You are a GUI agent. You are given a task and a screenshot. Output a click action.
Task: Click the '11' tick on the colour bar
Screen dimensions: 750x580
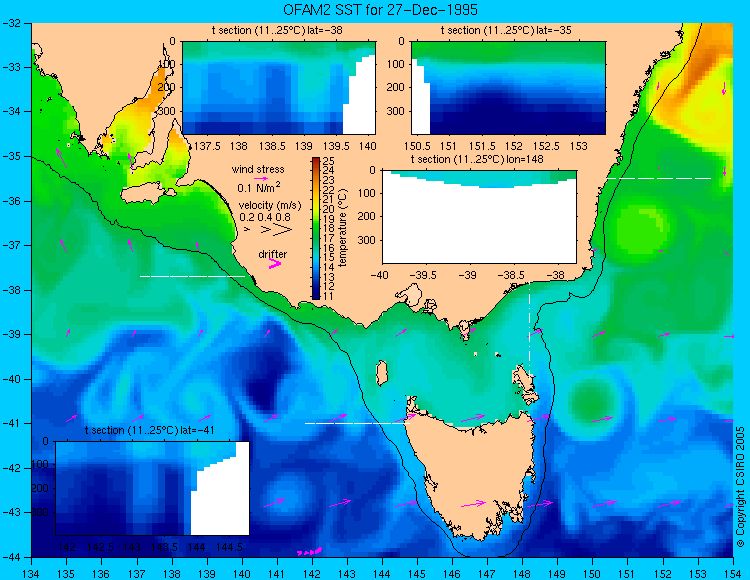(x=329, y=296)
